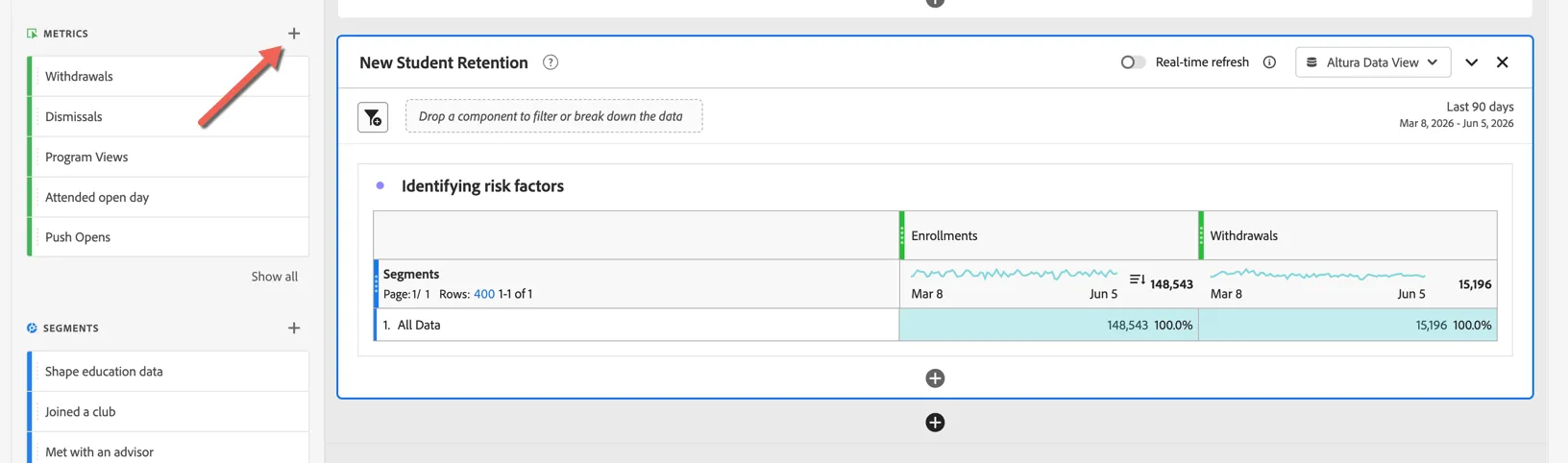Select Joined a club segment
Viewport: 1568px width, 463px height.
[x=168, y=412]
